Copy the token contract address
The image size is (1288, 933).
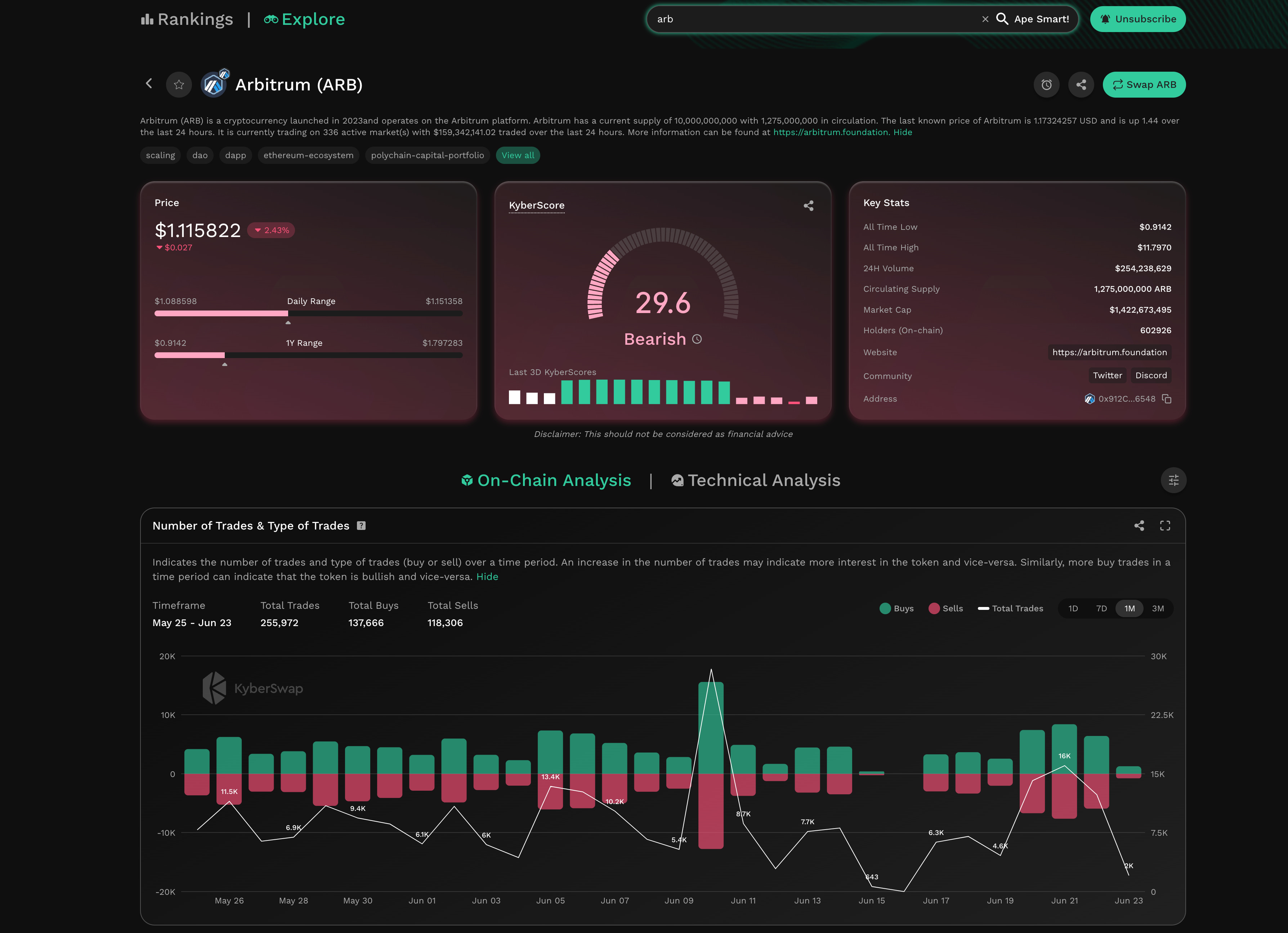[x=1167, y=399]
